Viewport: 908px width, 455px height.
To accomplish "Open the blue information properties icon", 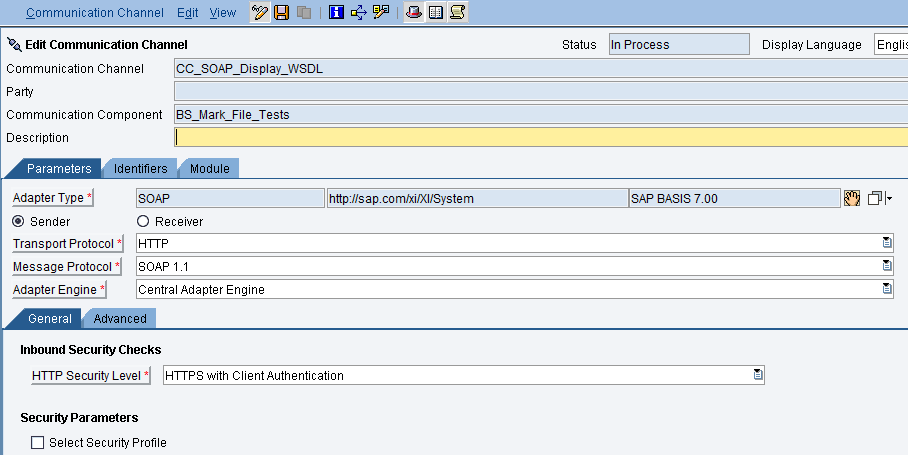I will 336,12.
